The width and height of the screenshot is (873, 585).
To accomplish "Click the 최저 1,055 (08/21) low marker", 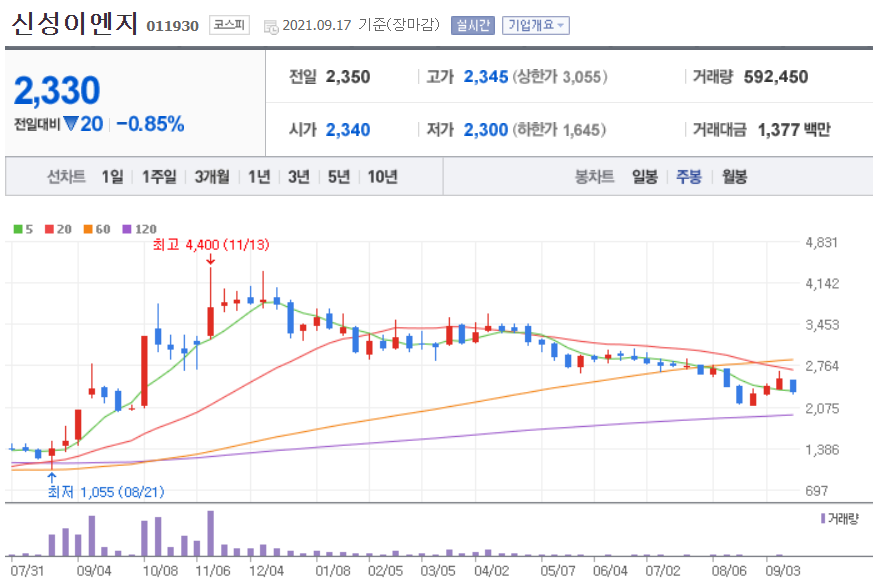I will 106,491.
